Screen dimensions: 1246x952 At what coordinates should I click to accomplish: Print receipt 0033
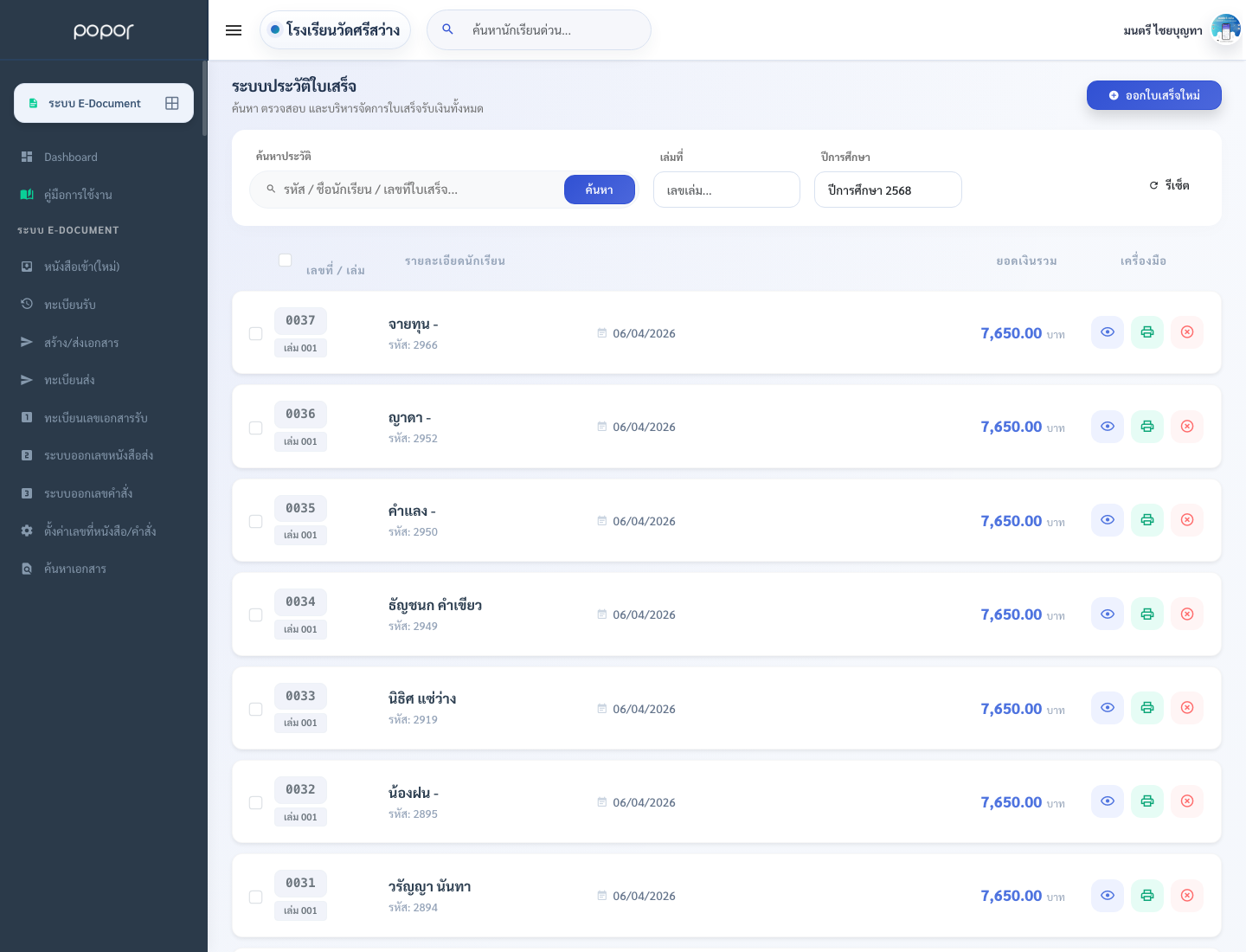pyautogui.click(x=1147, y=708)
